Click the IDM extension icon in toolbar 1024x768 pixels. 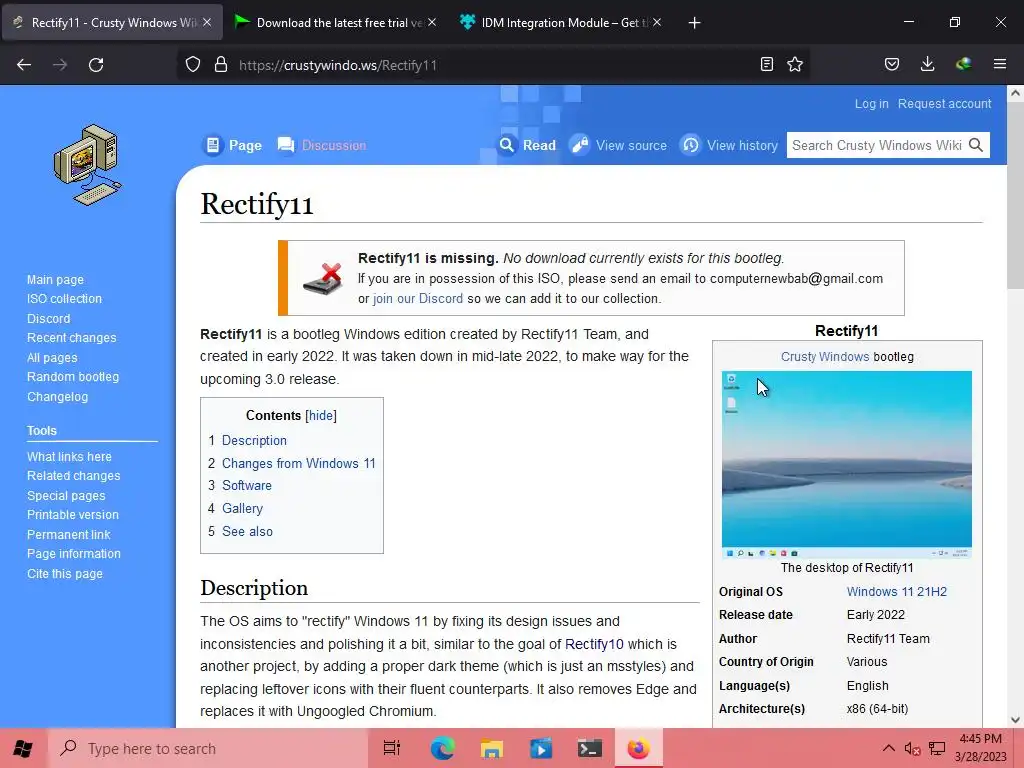coord(963,64)
